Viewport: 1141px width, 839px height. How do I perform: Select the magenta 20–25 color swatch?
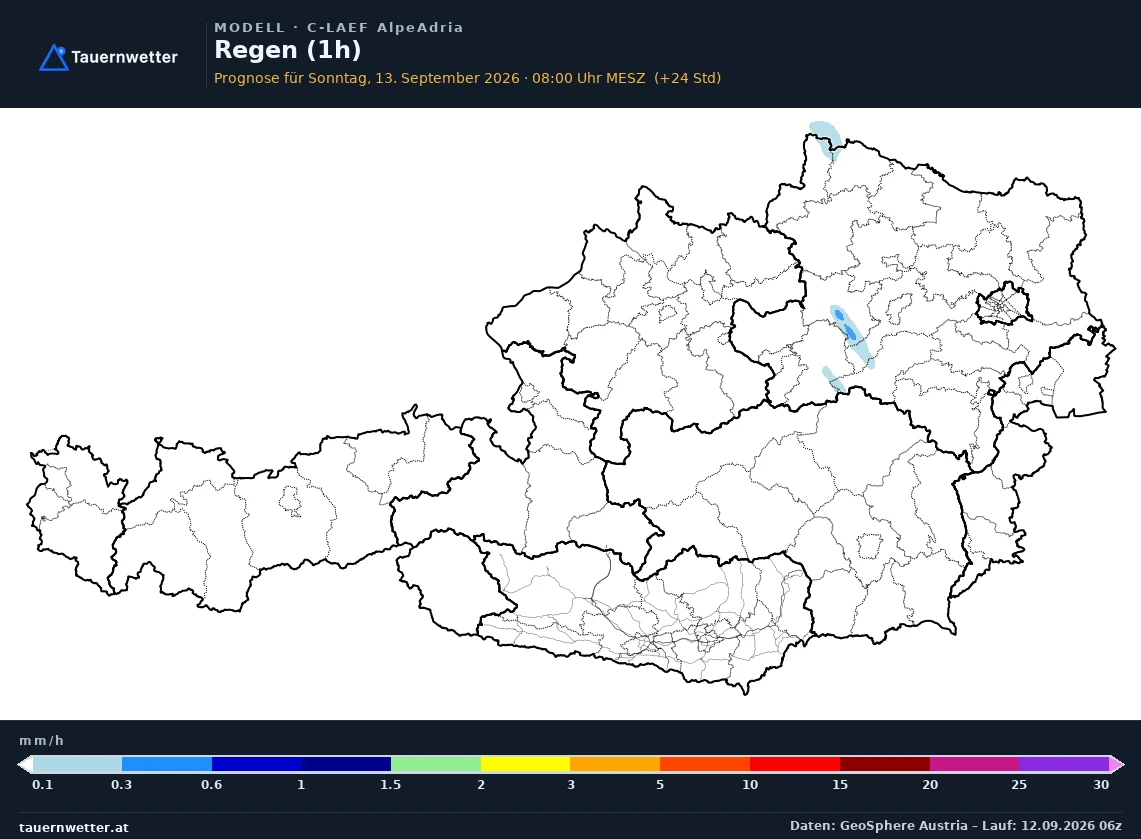(x=974, y=764)
